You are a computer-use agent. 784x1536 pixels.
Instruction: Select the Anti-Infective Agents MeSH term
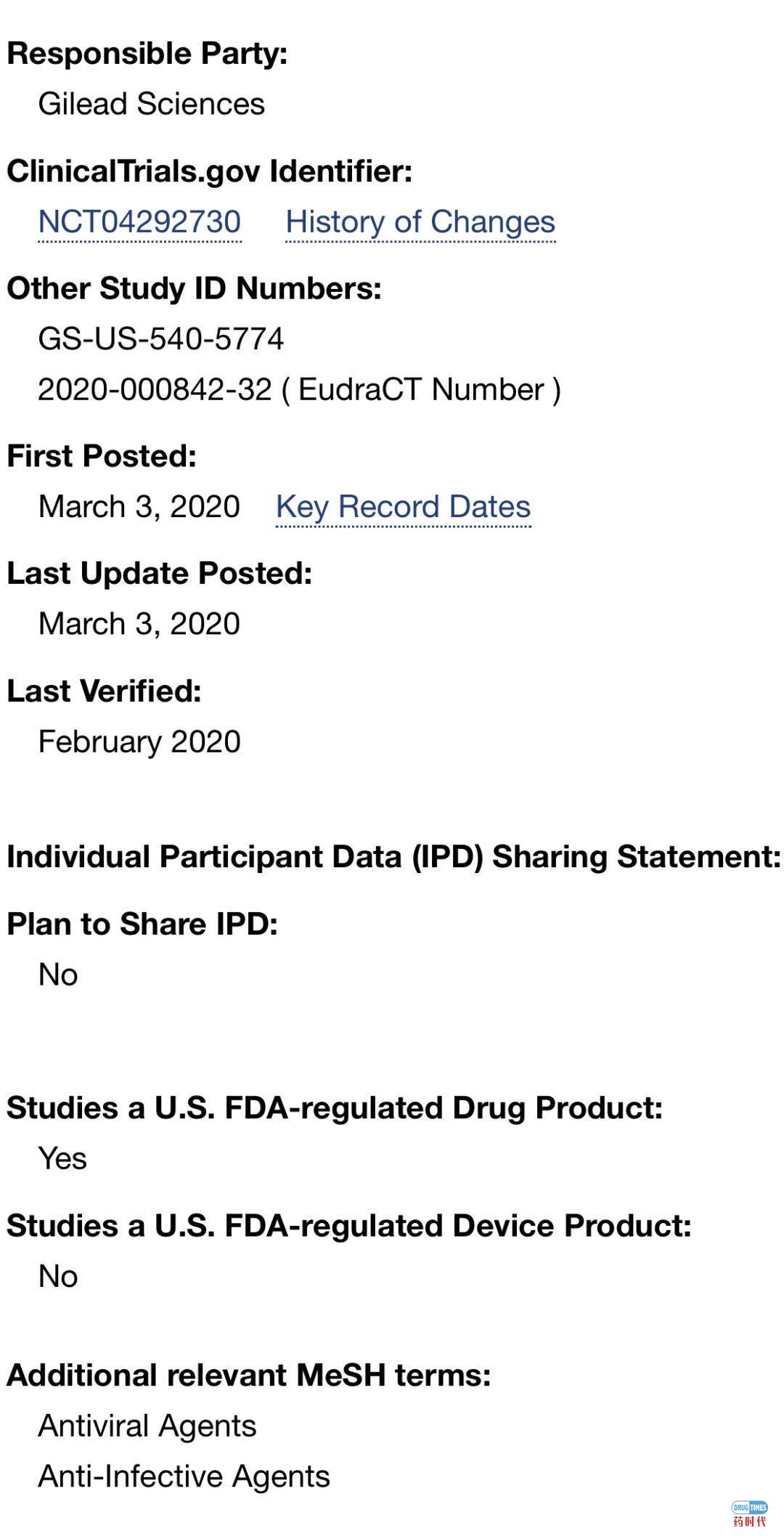point(184,1476)
